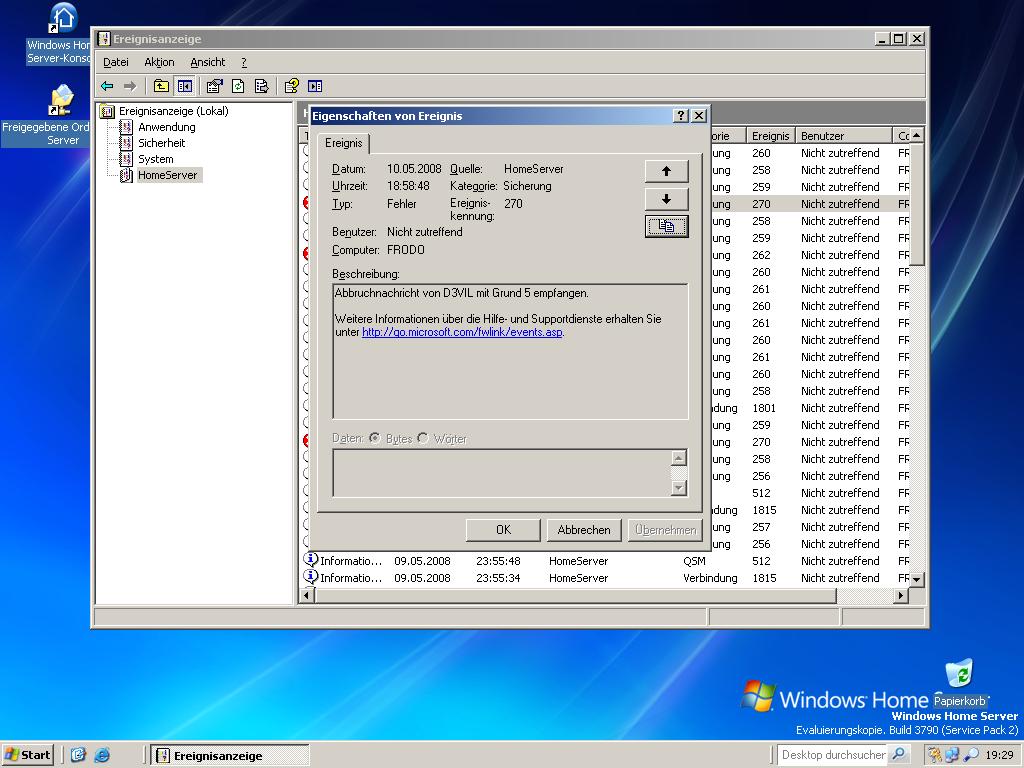Select the System log in tree
This screenshot has width=1024, height=768.
(x=155, y=159)
